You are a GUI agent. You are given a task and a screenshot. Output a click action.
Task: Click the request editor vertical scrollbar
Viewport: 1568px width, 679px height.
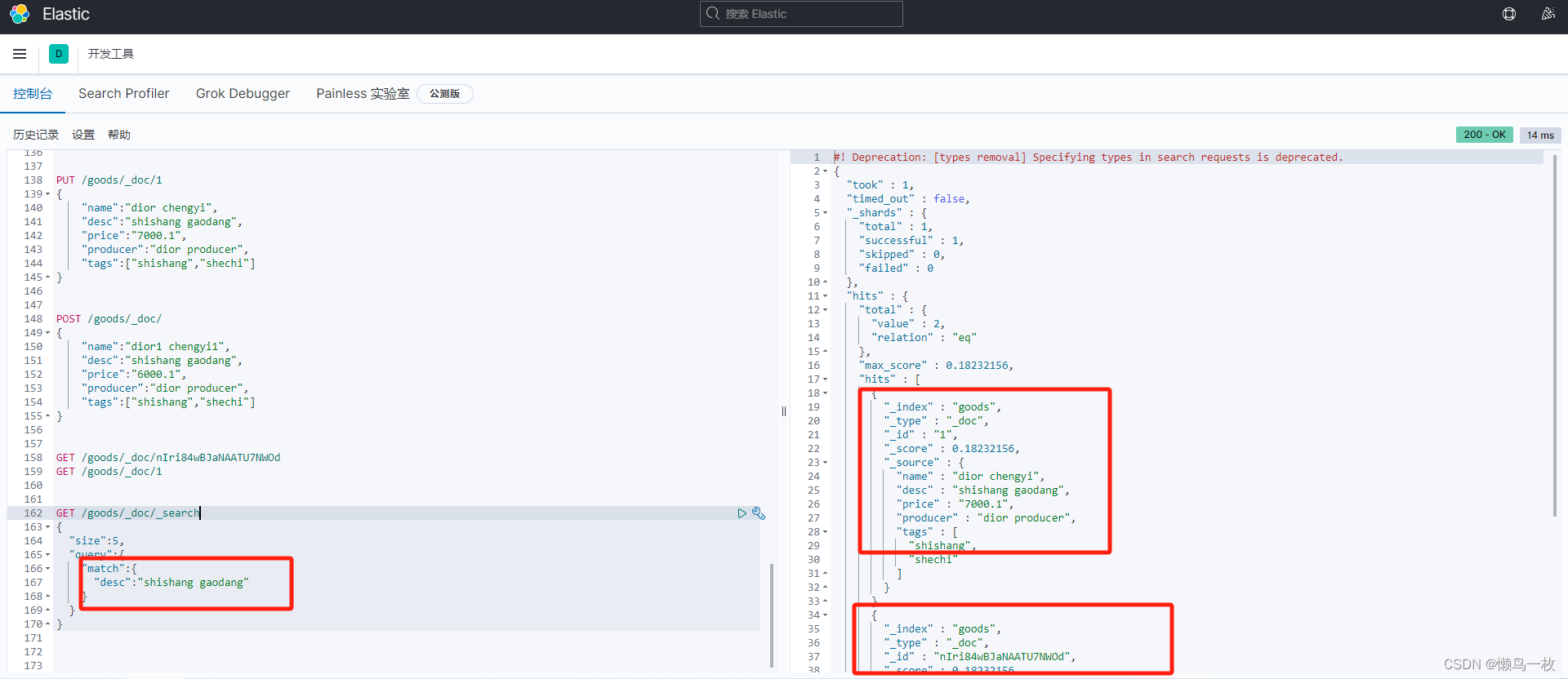click(772, 615)
